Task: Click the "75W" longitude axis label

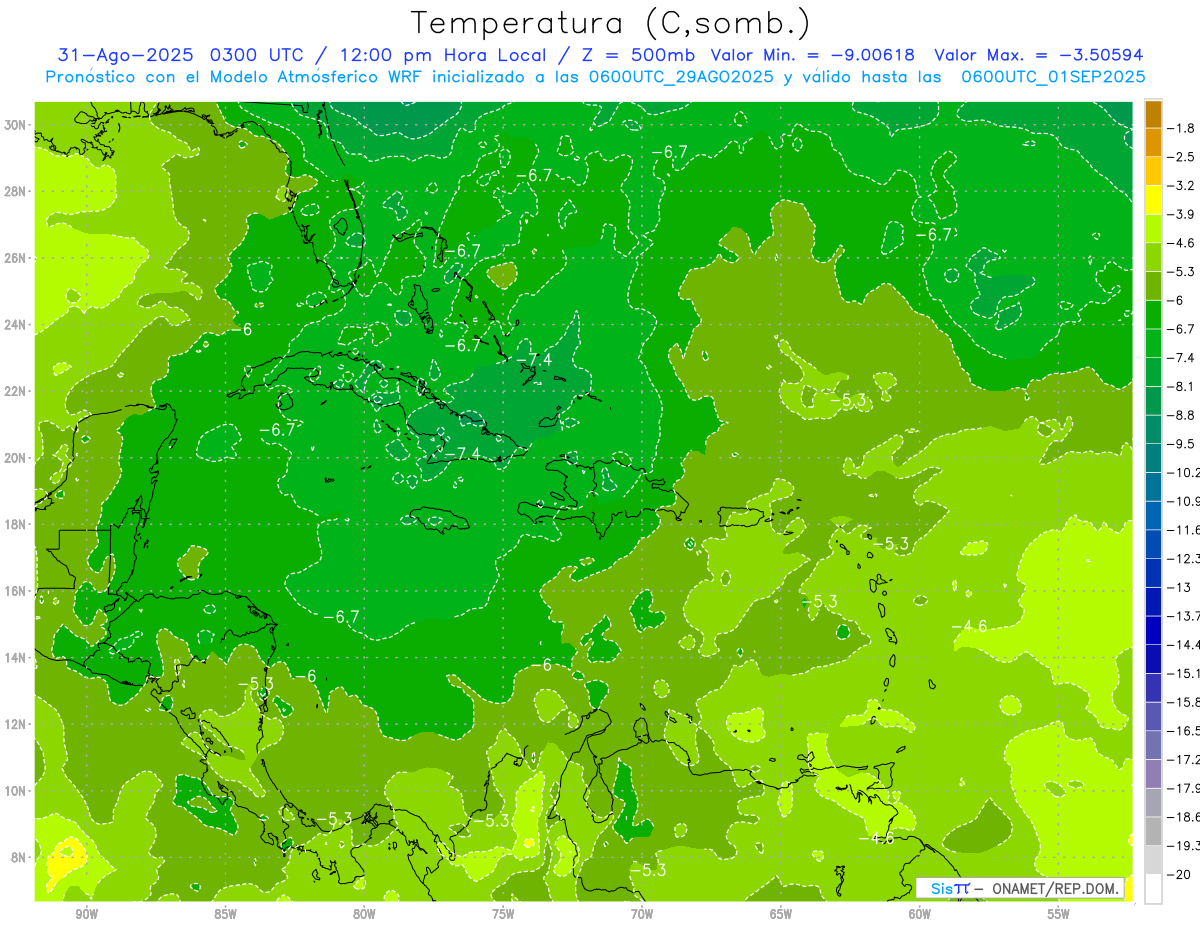Action: pos(503,914)
